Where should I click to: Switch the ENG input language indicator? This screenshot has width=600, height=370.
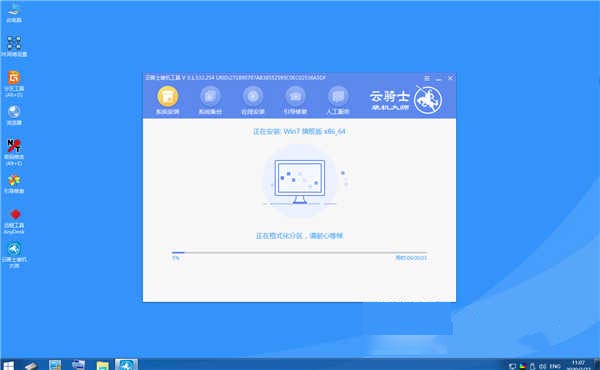click(x=555, y=367)
